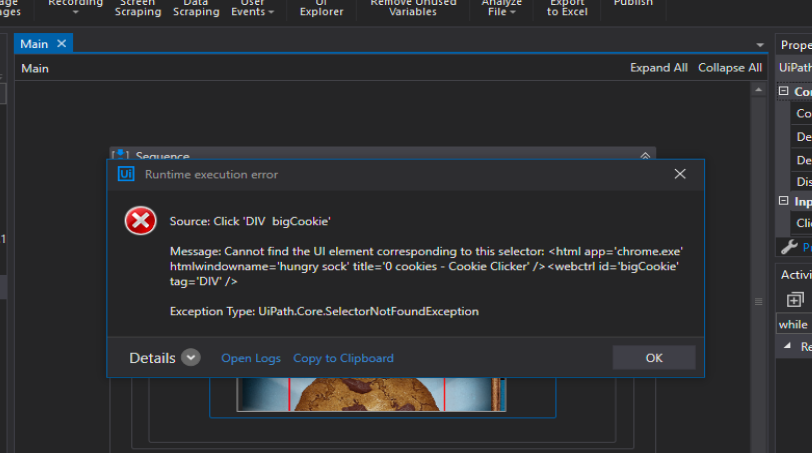812x453 pixels.
Task: Click the UiPath logo in dialog title
Action: pos(126,174)
